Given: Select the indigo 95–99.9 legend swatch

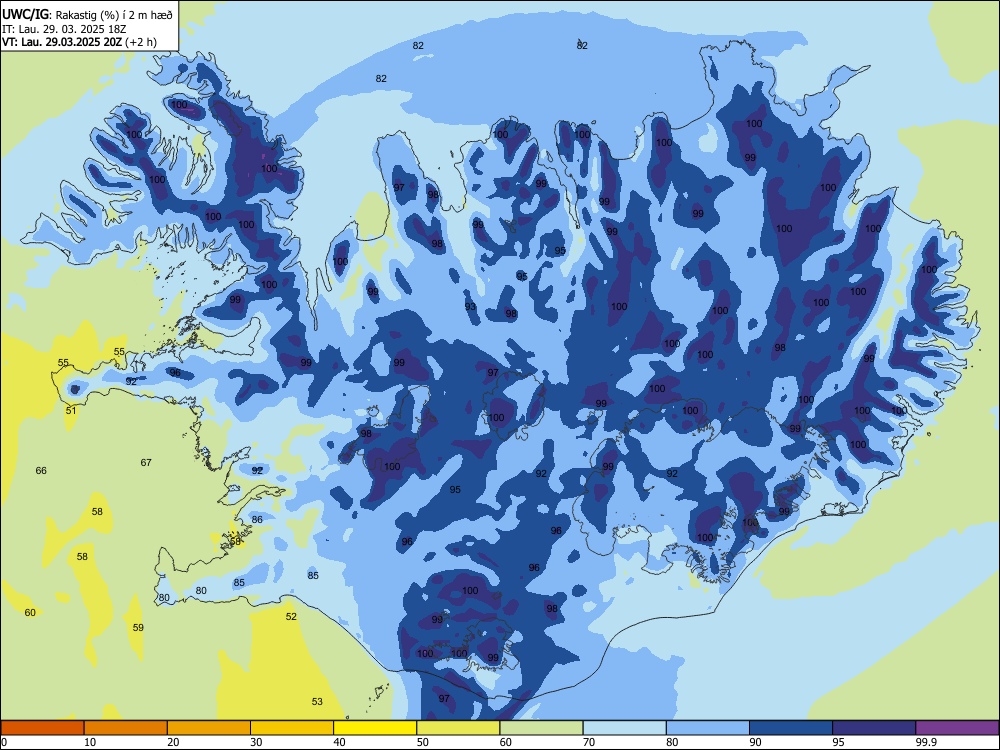Looking at the screenshot, I should (x=874, y=728).
